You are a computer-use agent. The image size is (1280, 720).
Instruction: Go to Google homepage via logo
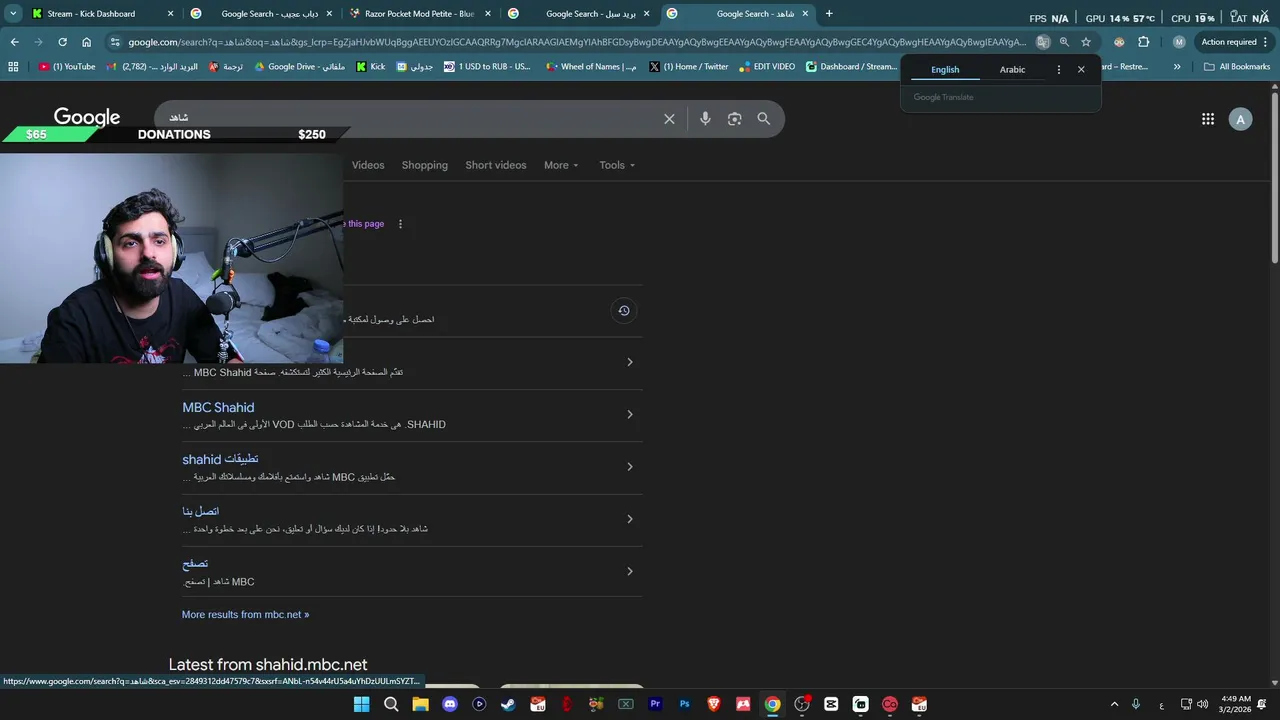[x=87, y=117]
